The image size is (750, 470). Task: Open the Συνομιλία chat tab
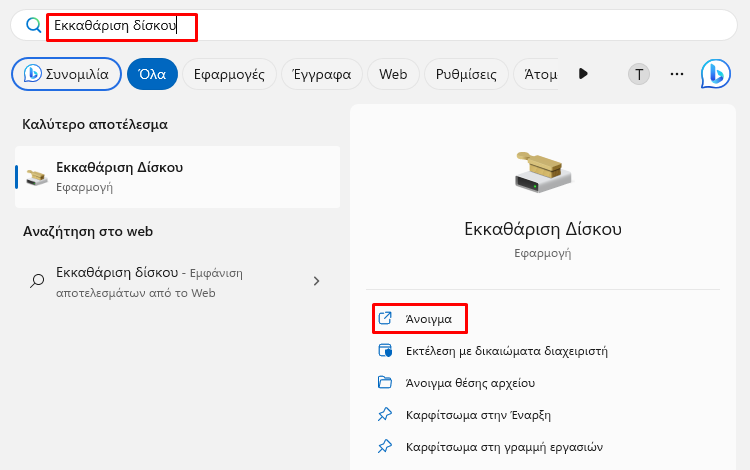(66, 74)
